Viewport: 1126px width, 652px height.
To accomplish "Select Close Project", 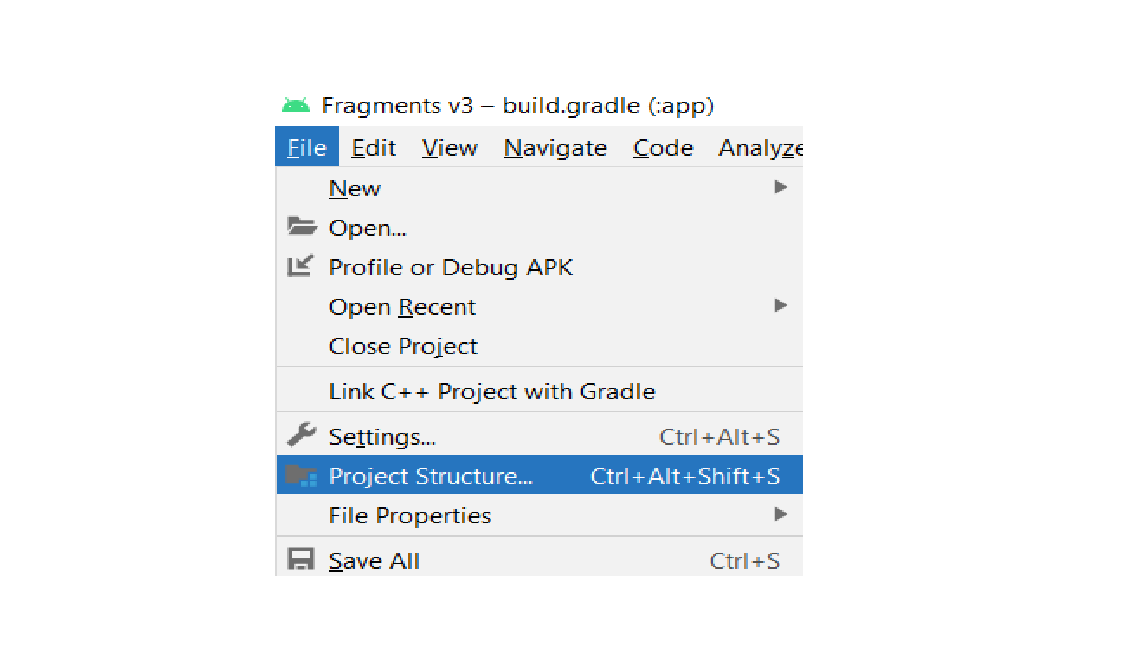I will [x=403, y=346].
